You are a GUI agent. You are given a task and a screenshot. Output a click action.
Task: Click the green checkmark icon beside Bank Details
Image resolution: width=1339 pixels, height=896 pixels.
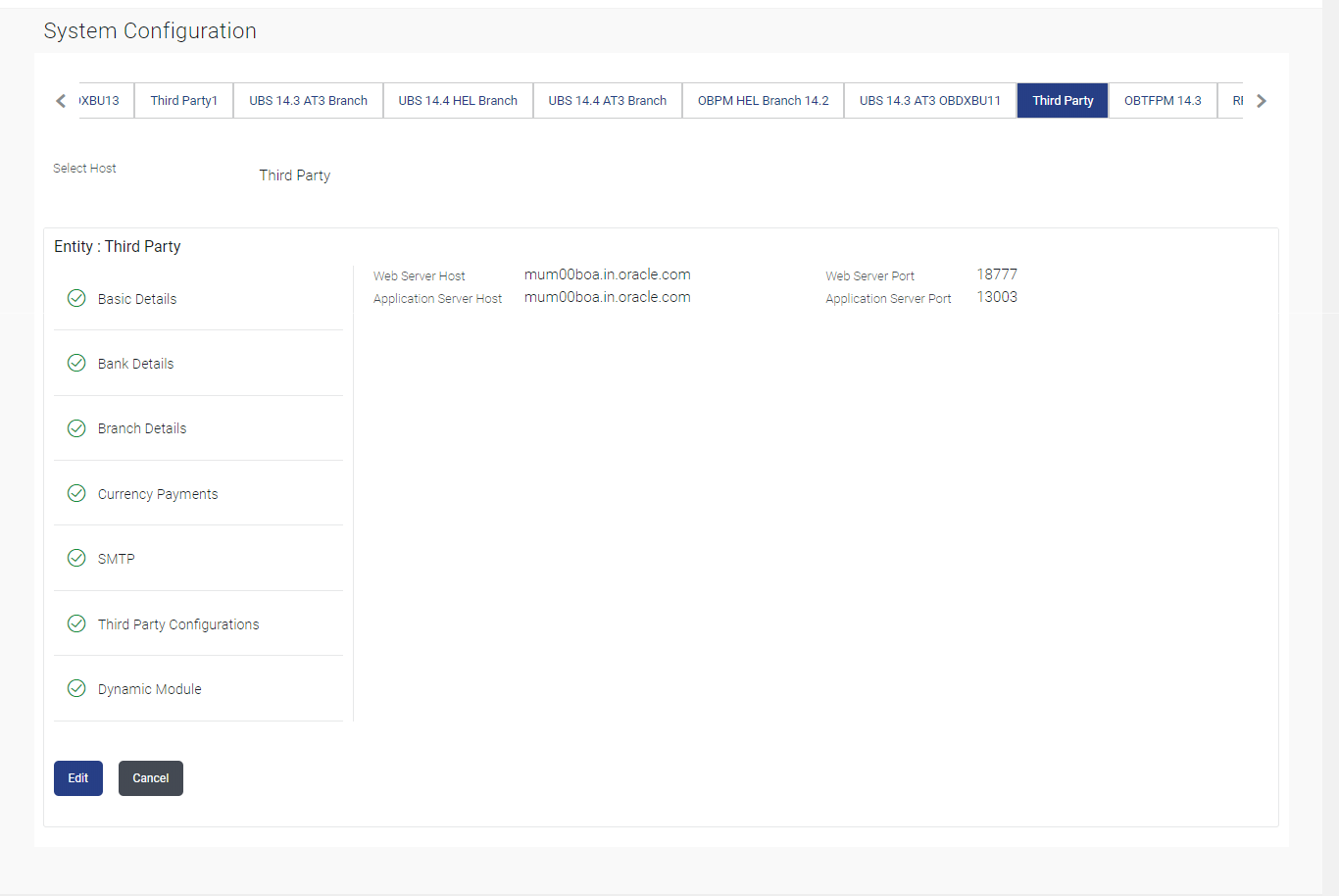pos(76,363)
